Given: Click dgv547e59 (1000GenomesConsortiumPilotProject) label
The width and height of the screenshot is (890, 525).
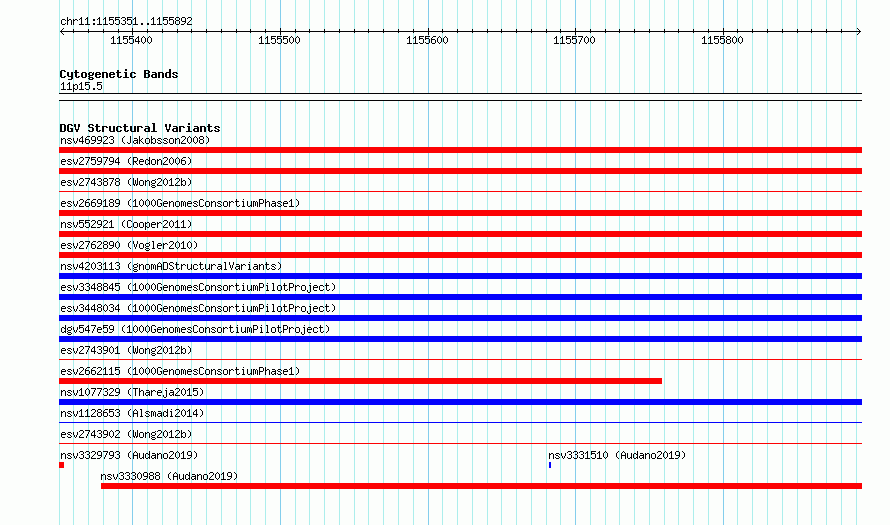Looking at the screenshot, I should click(x=195, y=329).
